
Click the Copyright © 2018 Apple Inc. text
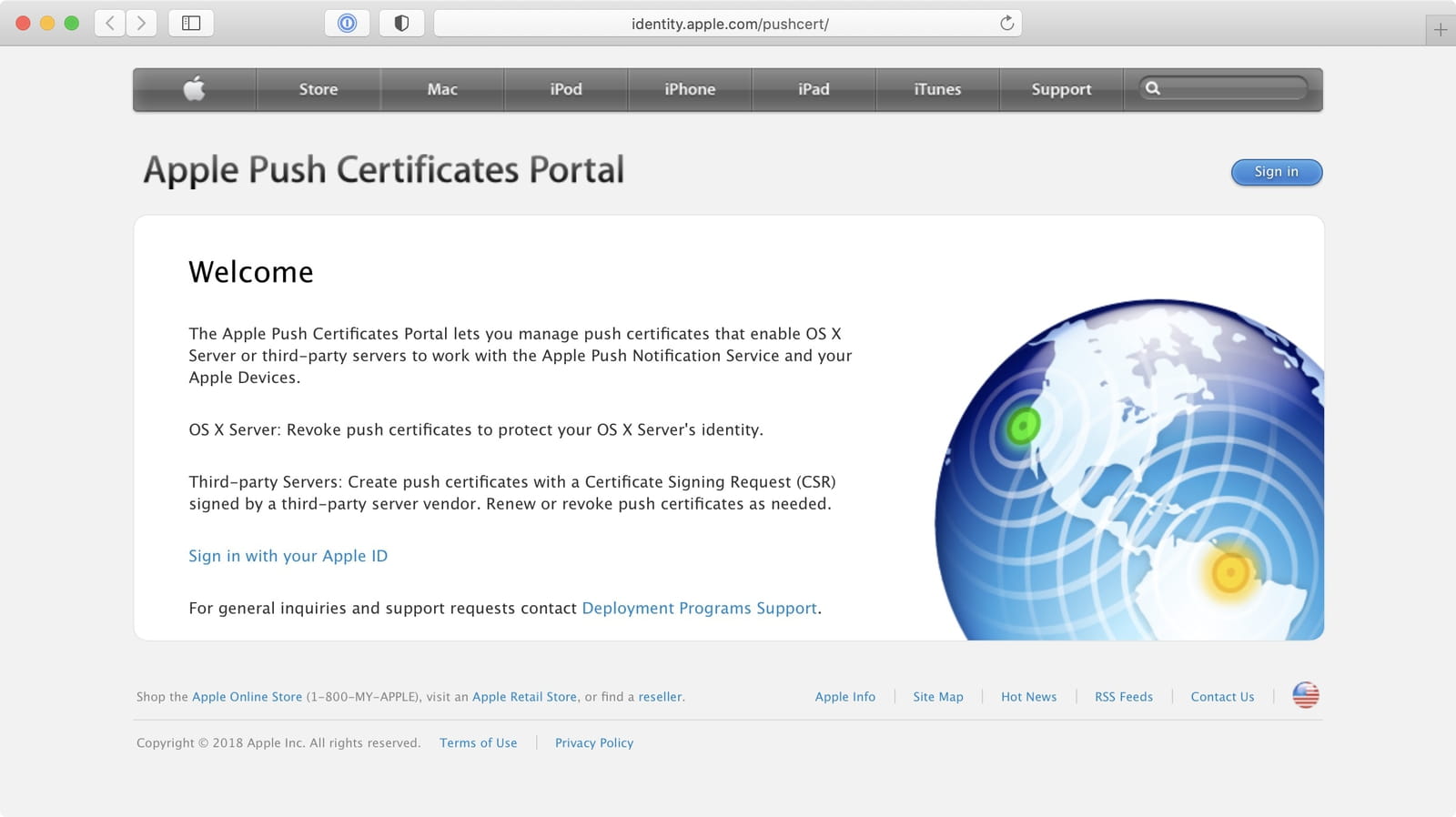pyautogui.click(x=278, y=743)
